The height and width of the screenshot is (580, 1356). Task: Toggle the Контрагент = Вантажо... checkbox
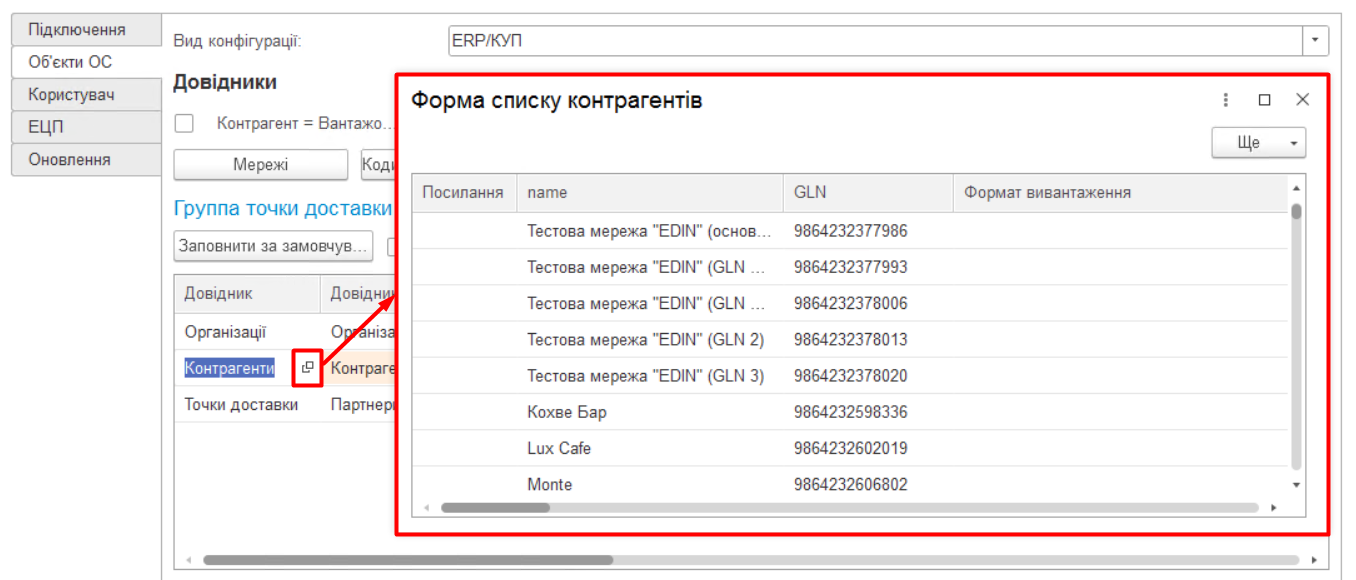(184, 124)
